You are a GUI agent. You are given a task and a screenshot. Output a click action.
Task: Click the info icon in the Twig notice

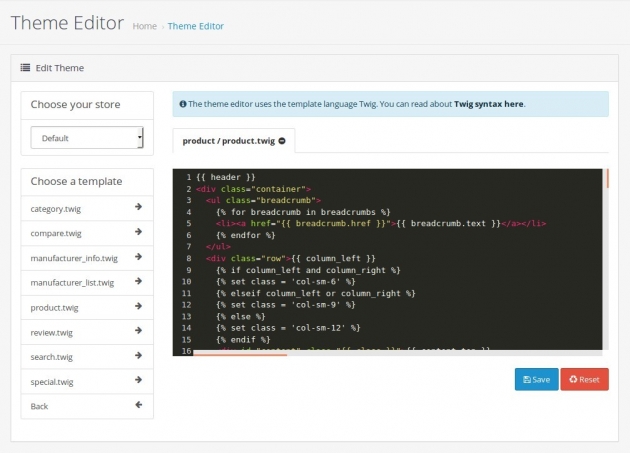183,104
